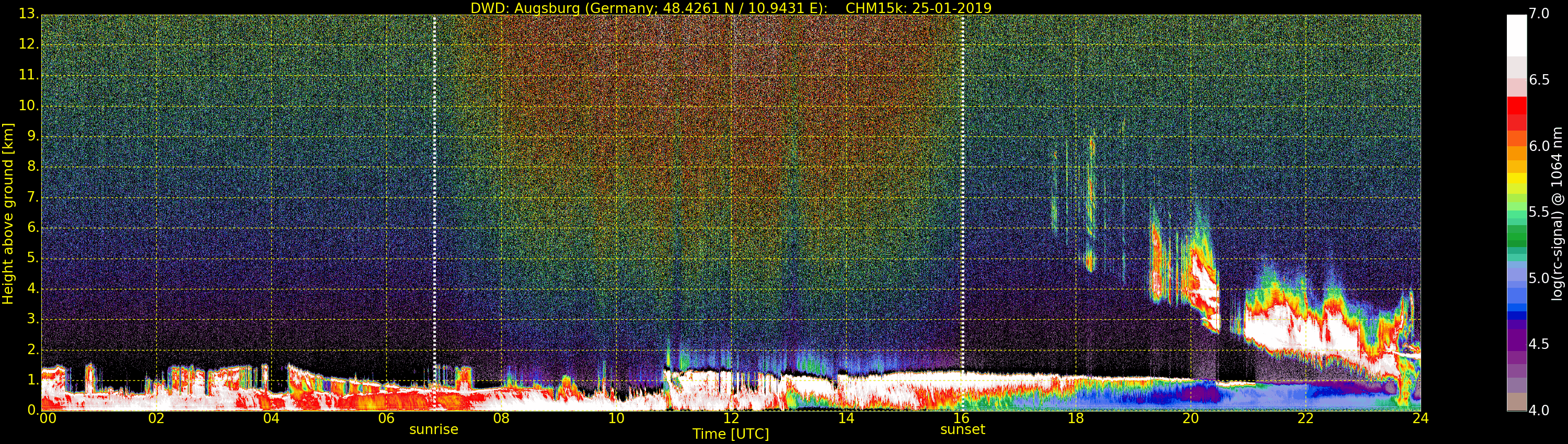Screen dimensions: 1568x444
Task: Click time tick label '22'
Action: click(x=1306, y=418)
